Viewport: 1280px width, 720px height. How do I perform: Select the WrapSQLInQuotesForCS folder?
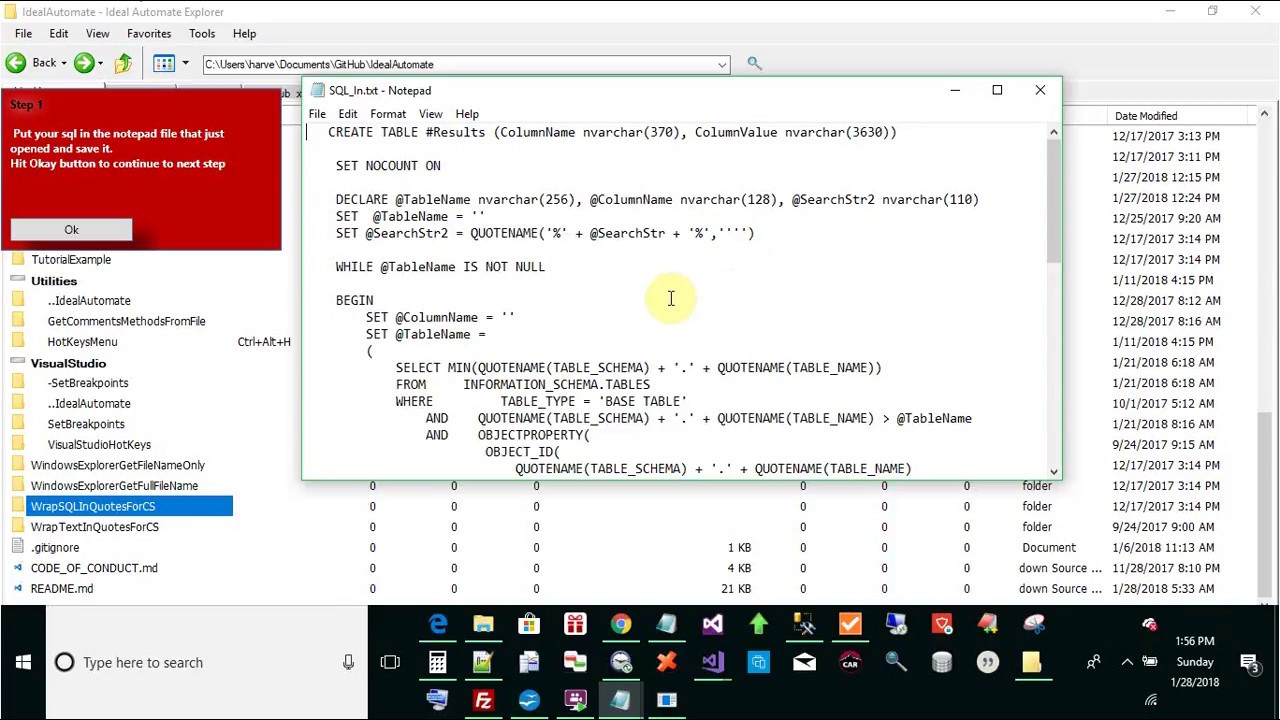pyautogui.click(x=93, y=506)
